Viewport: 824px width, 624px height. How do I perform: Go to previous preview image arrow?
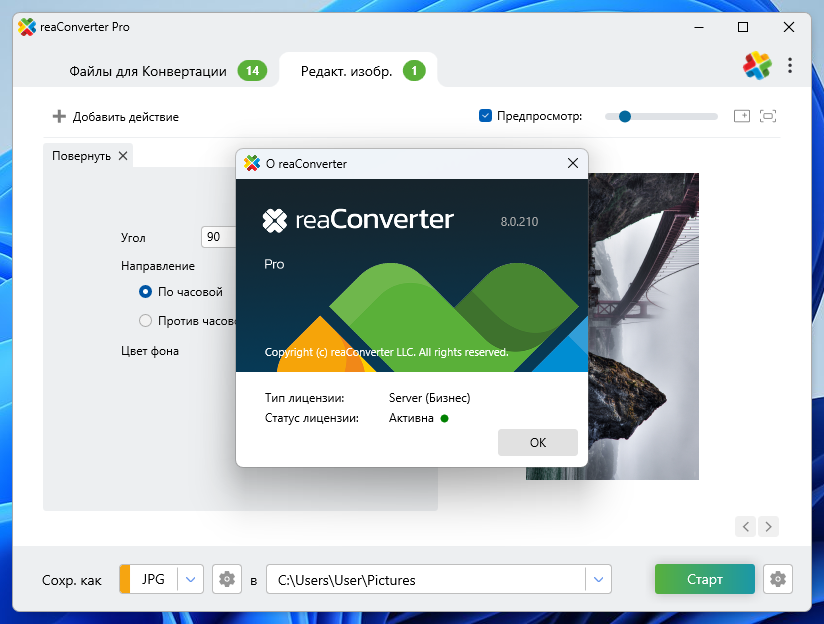coord(746,526)
